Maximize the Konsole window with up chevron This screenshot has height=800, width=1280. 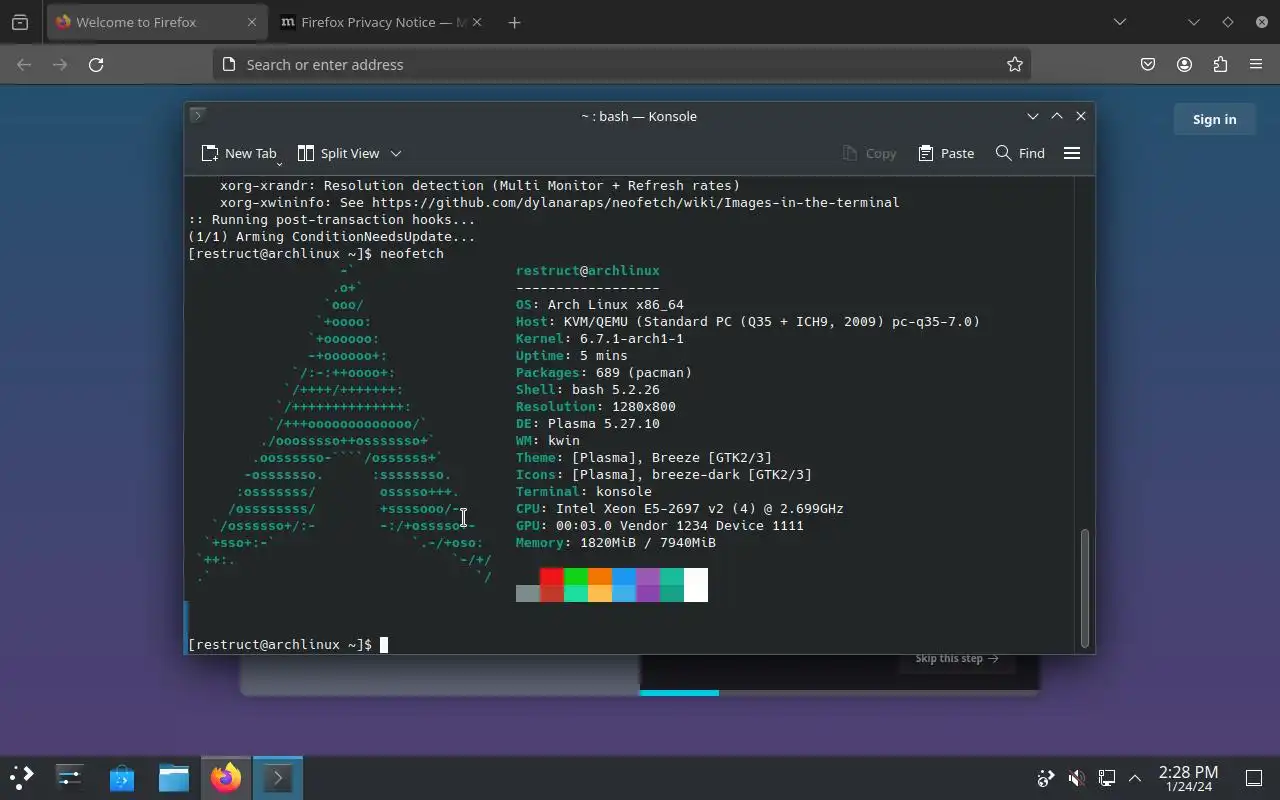tap(1057, 116)
